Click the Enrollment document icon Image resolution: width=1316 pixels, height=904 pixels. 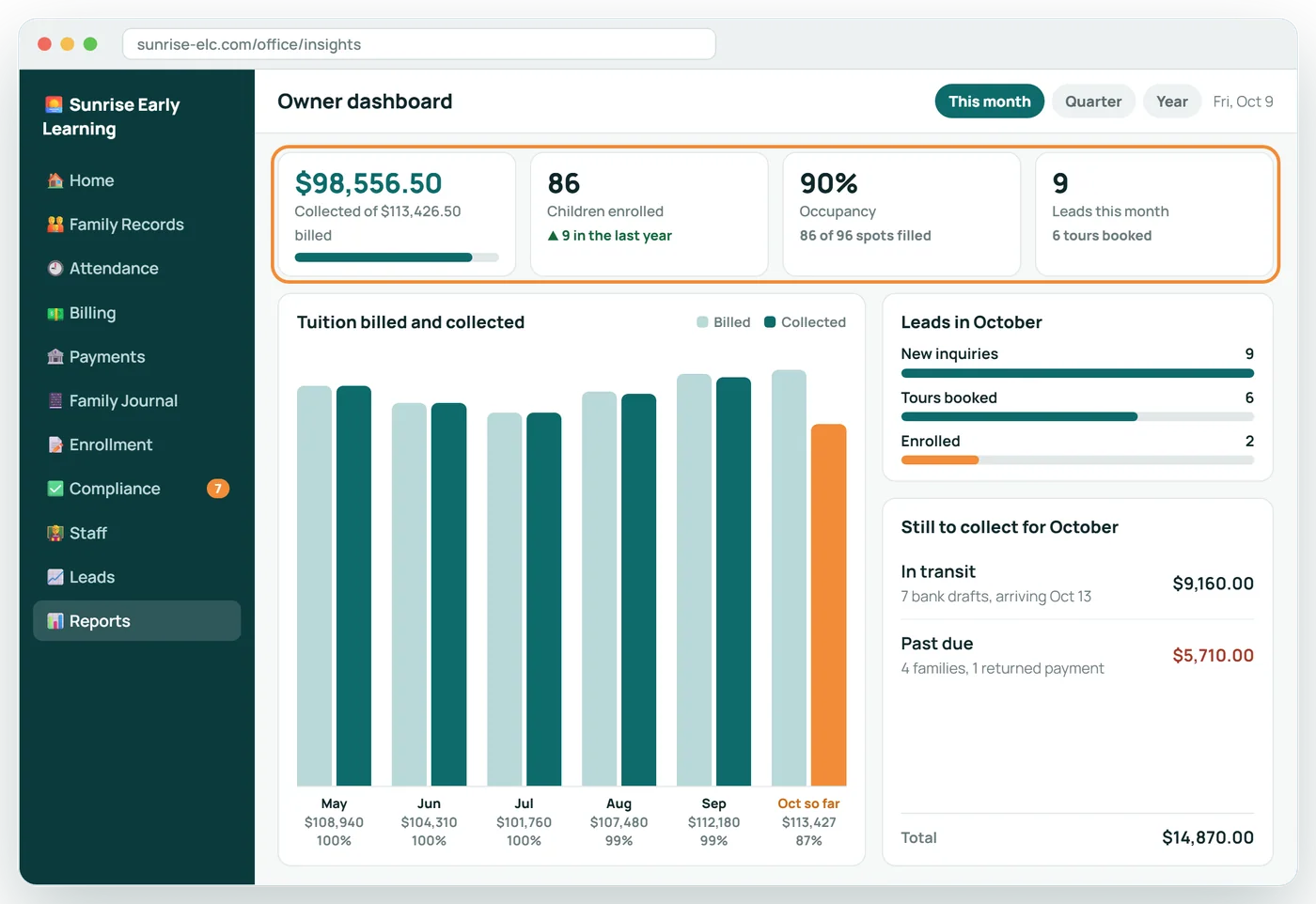tap(55, 444)
